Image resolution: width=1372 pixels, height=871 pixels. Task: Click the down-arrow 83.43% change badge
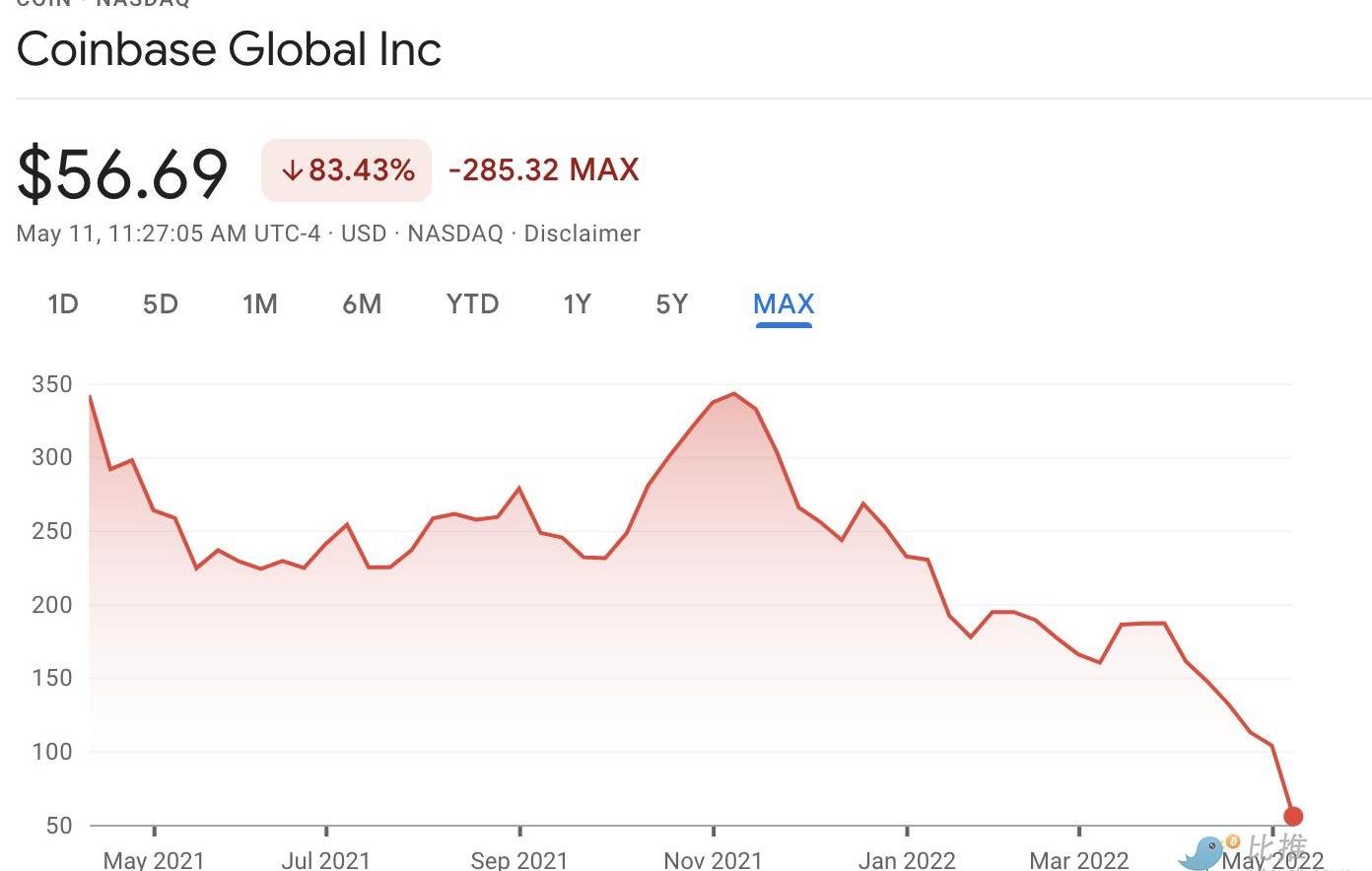(346, 170)
